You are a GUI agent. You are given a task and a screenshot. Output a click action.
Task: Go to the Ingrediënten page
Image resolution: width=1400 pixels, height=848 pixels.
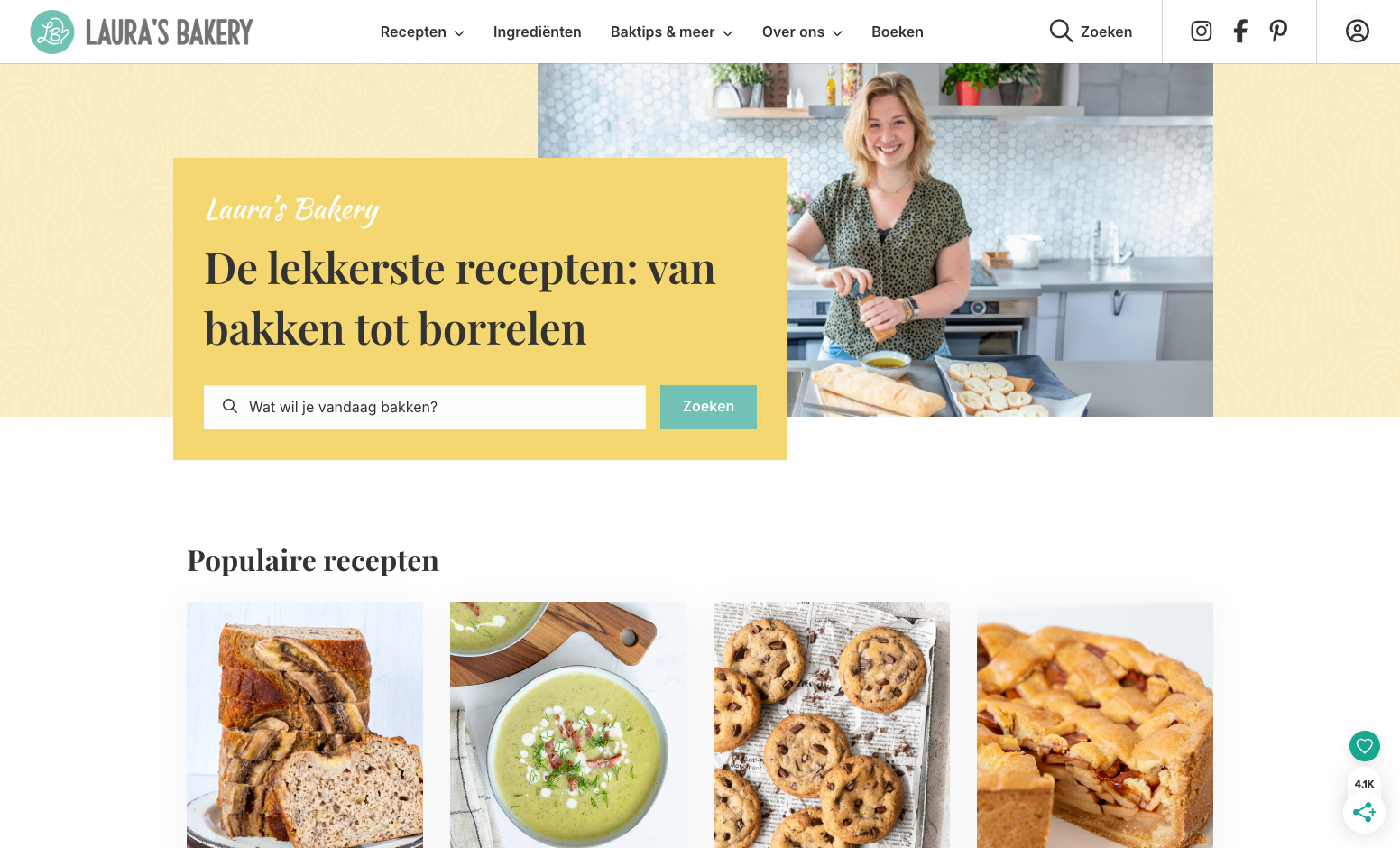537,32
